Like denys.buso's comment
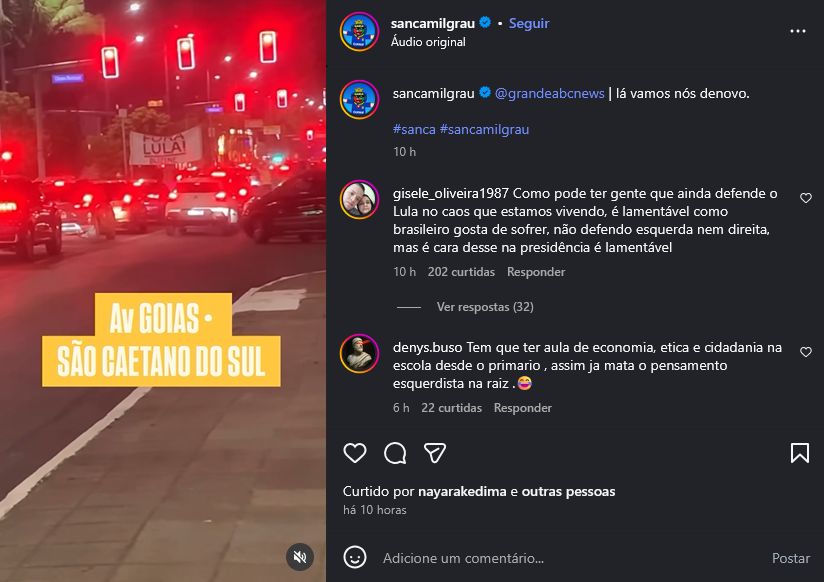 pyautogui.click(x=806, y=352)
